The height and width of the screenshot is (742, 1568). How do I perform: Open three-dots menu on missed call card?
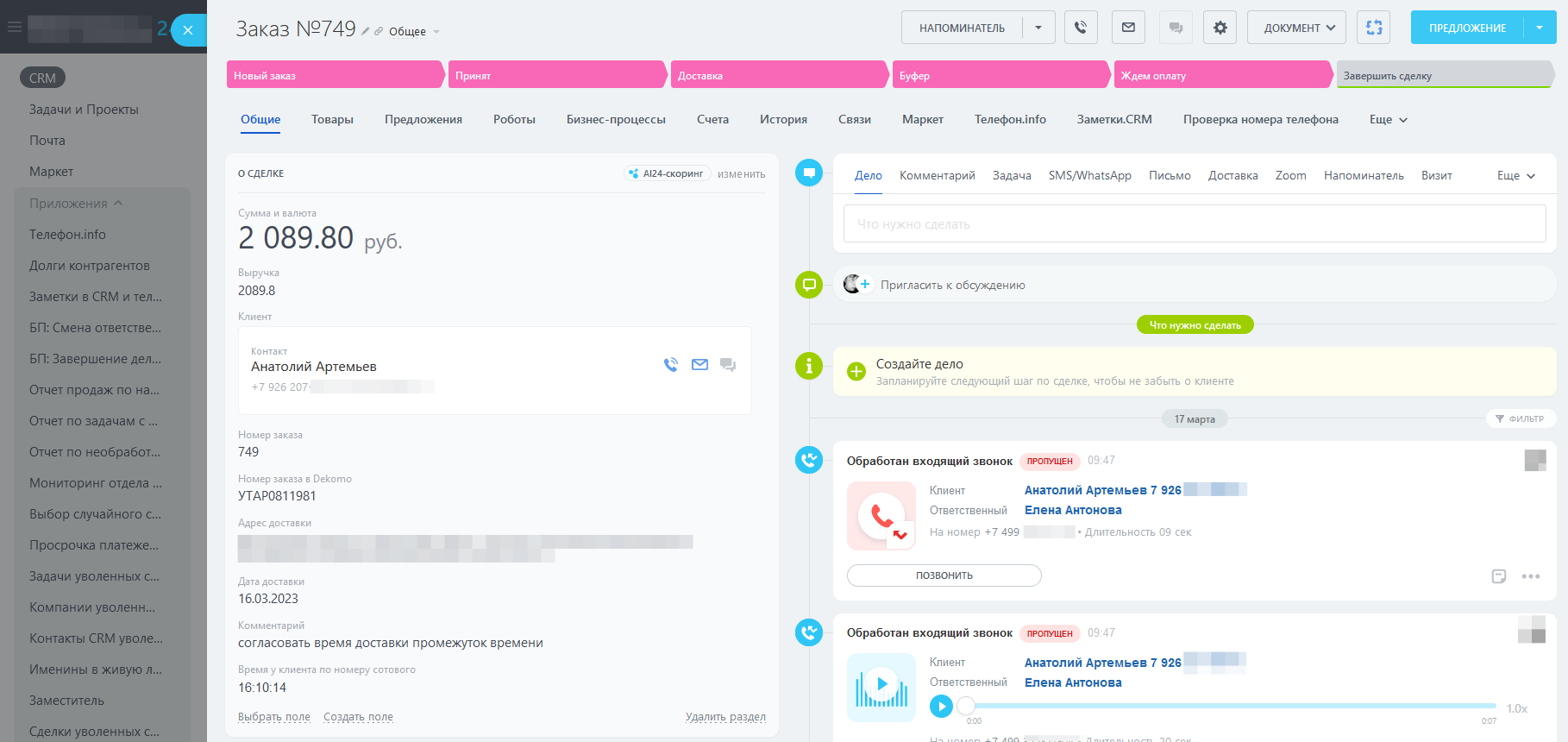[1531, 576]
